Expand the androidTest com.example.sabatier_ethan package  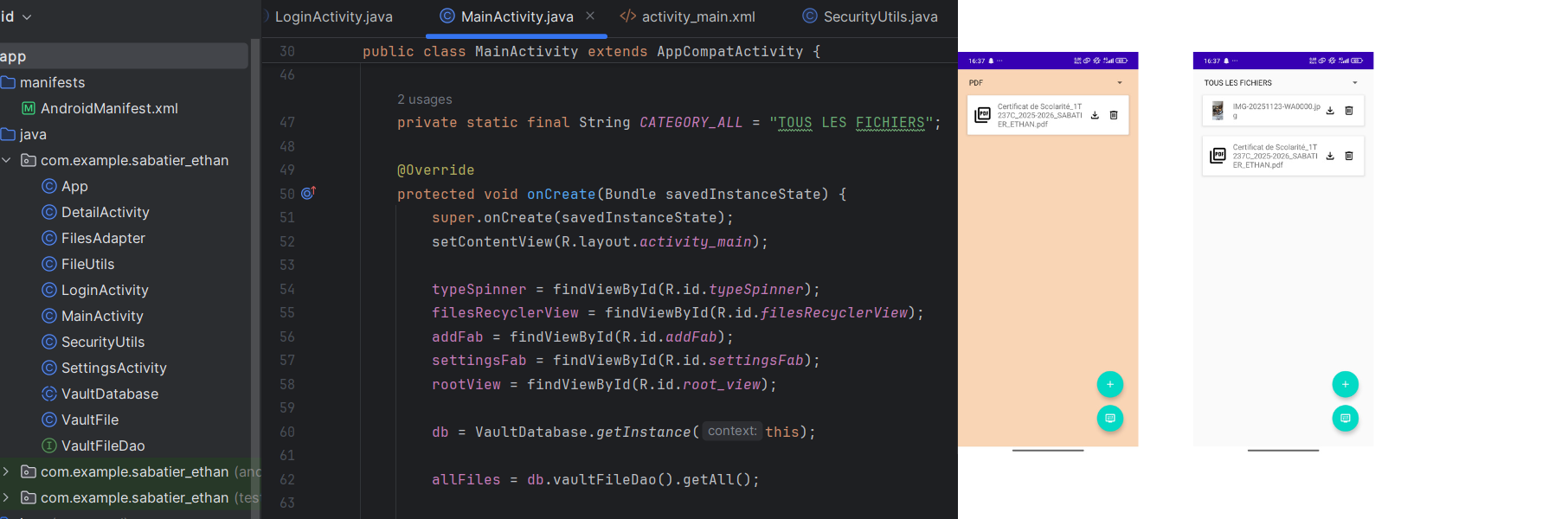[7, 471]
